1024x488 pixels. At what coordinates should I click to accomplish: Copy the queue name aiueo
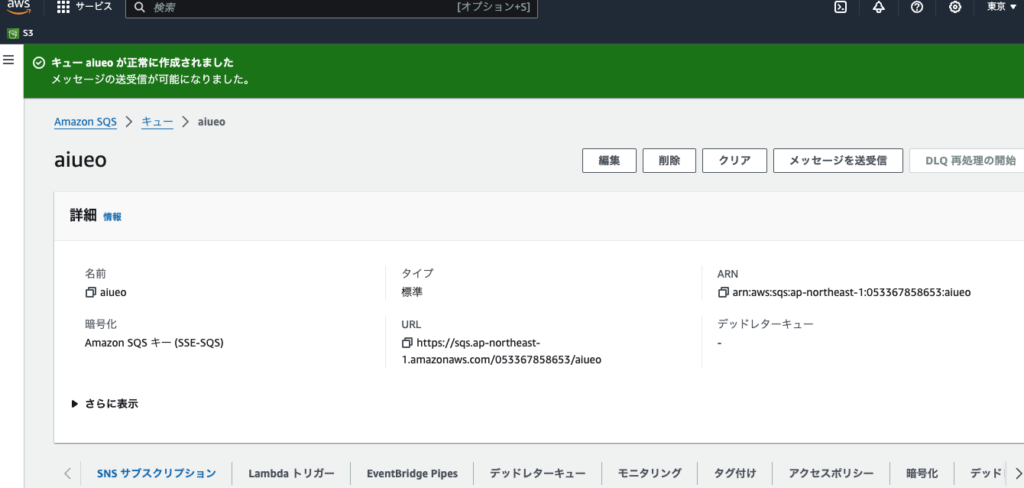pyautogui.click(x=90, y=293)
